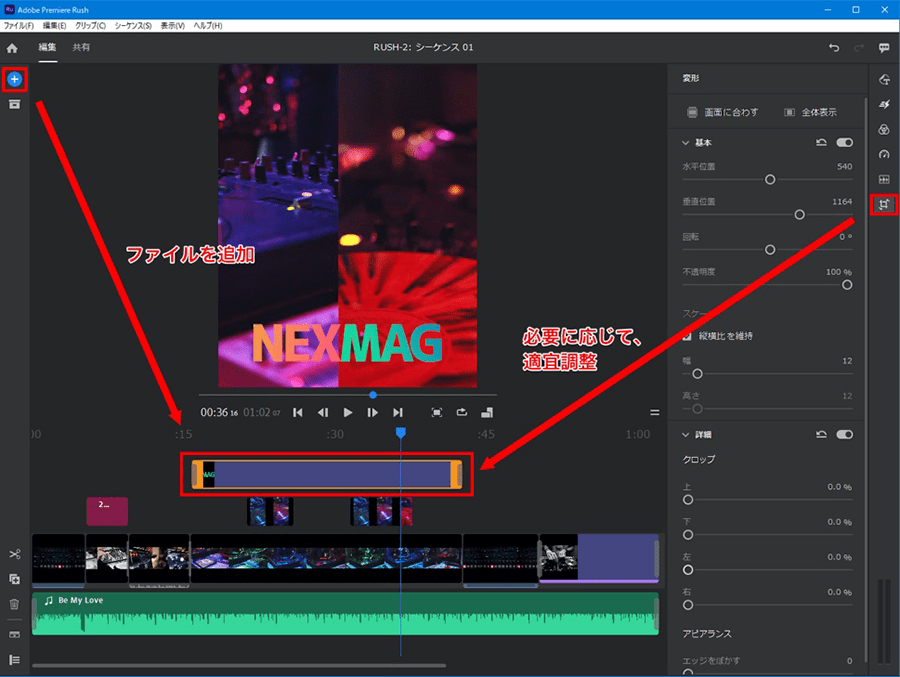
Task: Adjust the crop 右 slider handle
Action: 688,605
